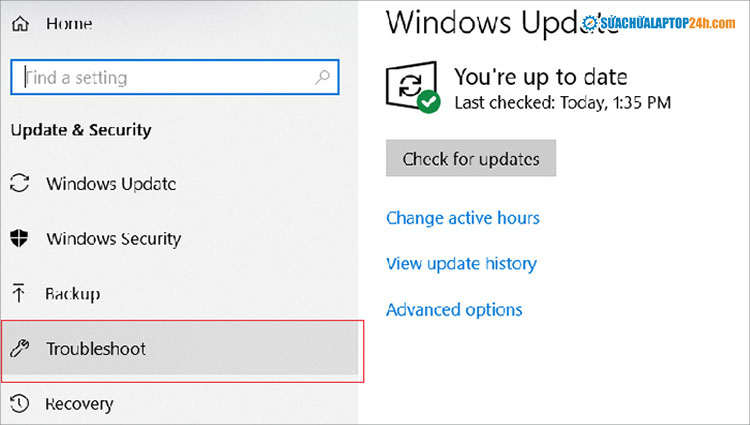Viewport: 750px width, 425px height.
Task: Click the Troubleshoot wrench icon
Action: tap(19, 349)
